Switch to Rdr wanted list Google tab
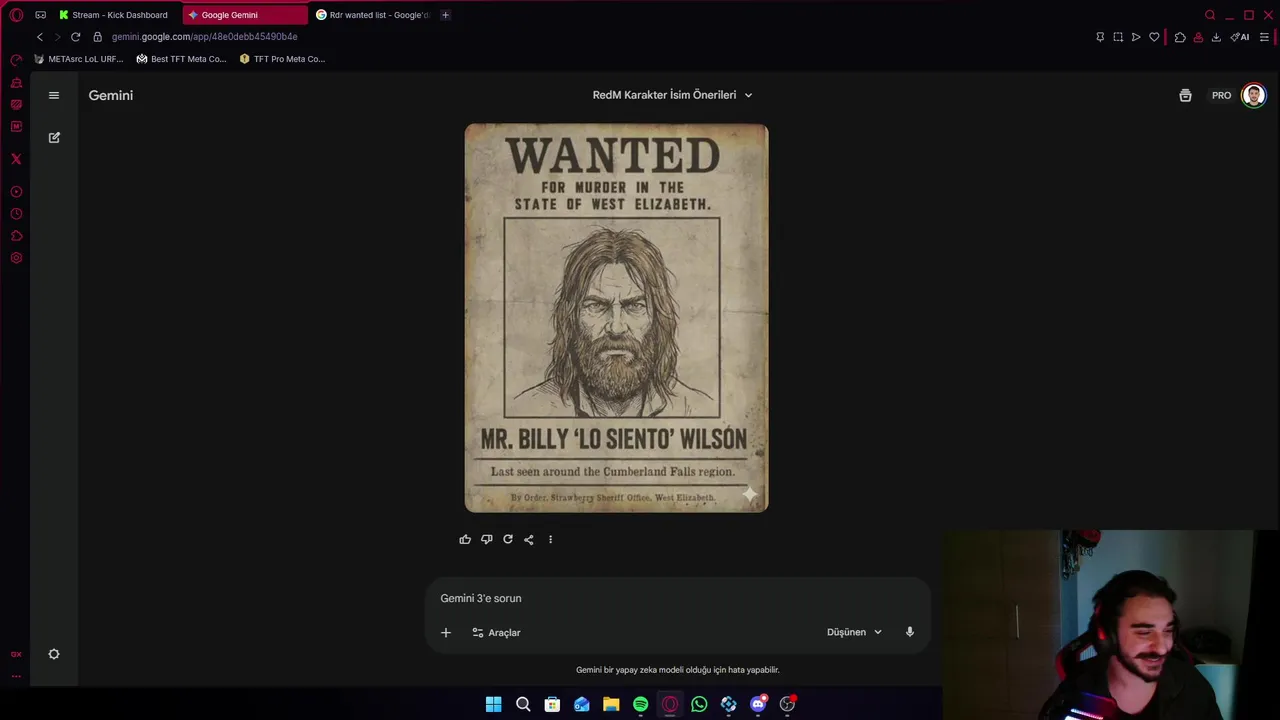 [372, 15]
